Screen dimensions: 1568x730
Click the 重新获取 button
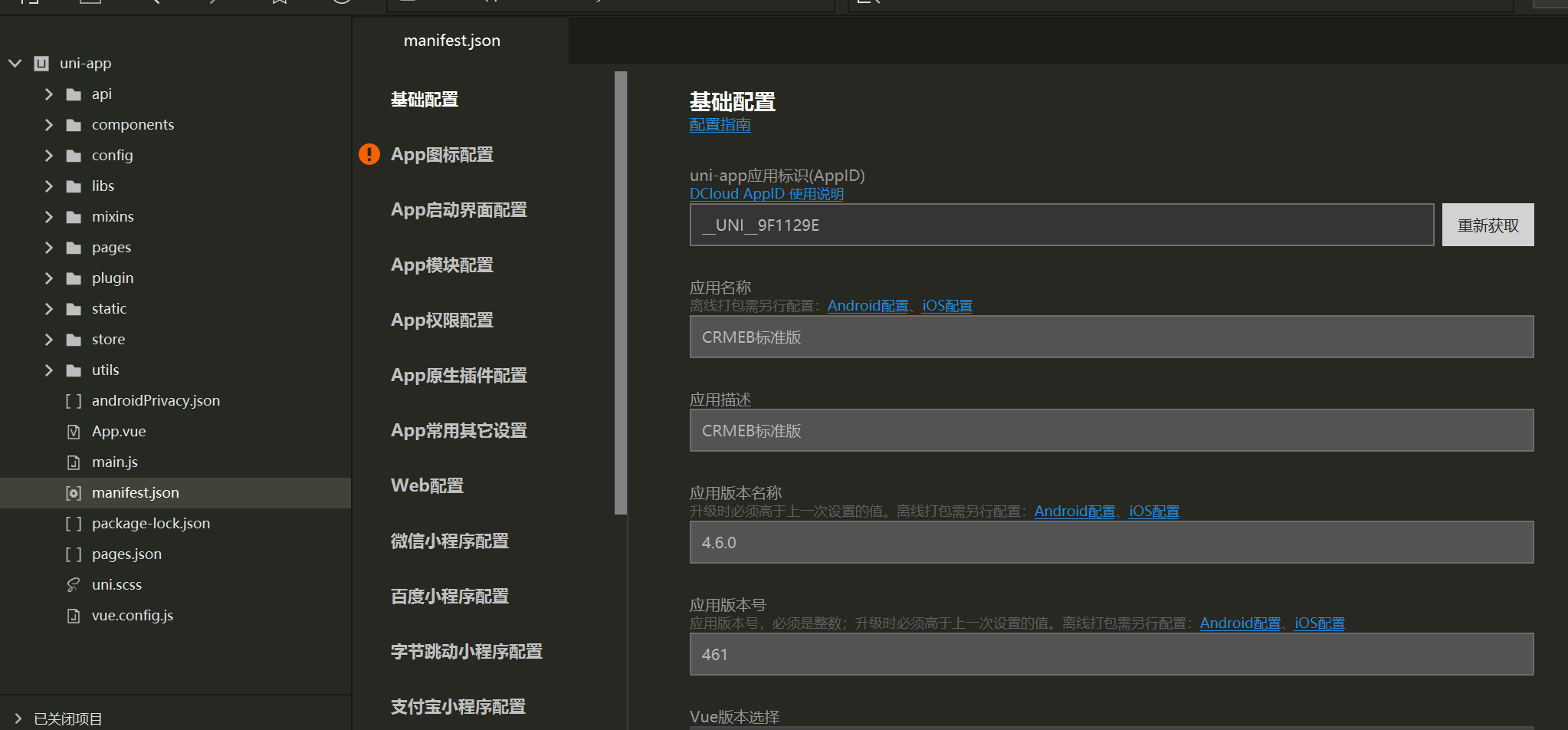(x=1488, y=225)
